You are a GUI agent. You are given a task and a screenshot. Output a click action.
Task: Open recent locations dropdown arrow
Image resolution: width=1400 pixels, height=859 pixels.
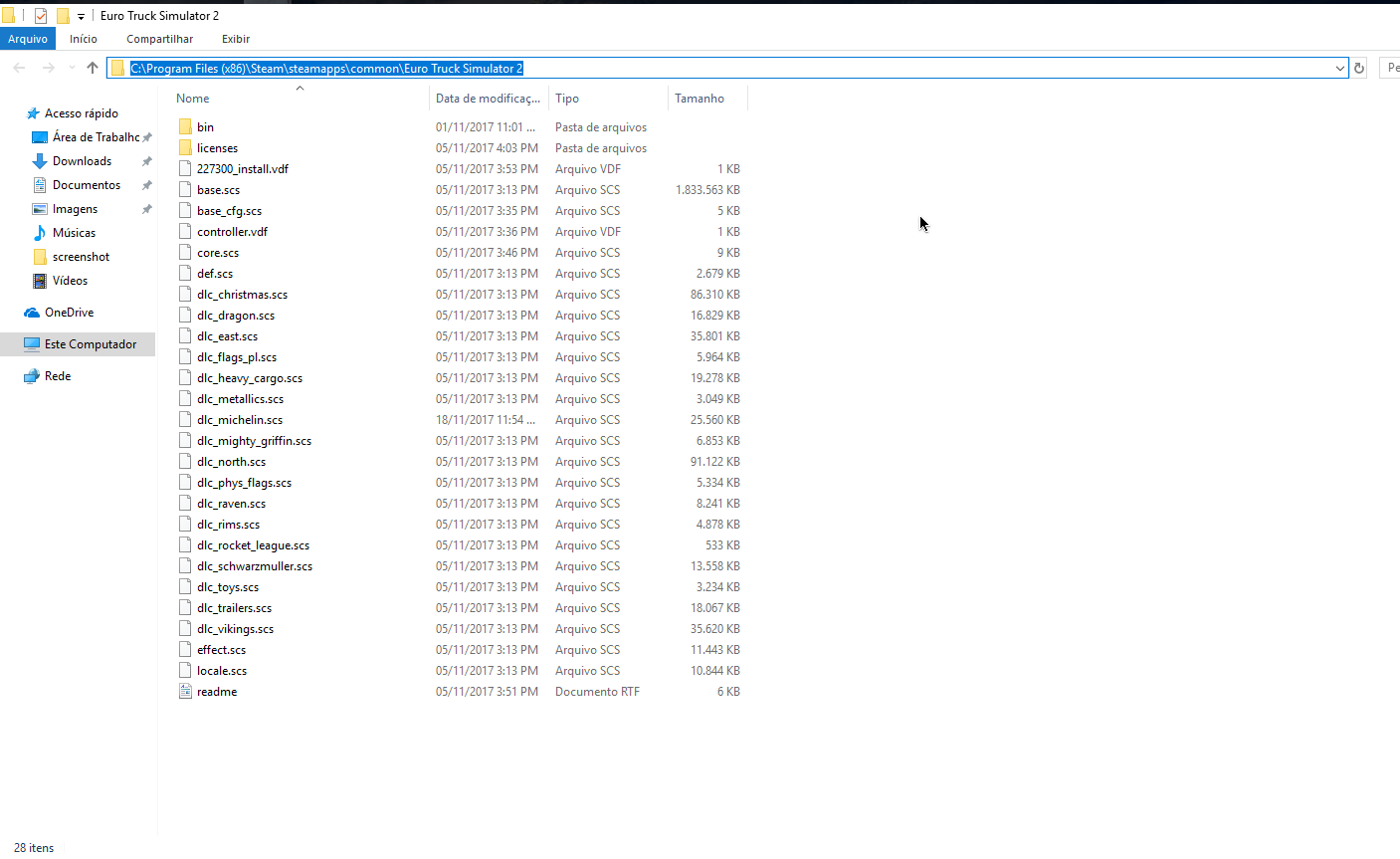pyautogui.click(x=72, y=68)
